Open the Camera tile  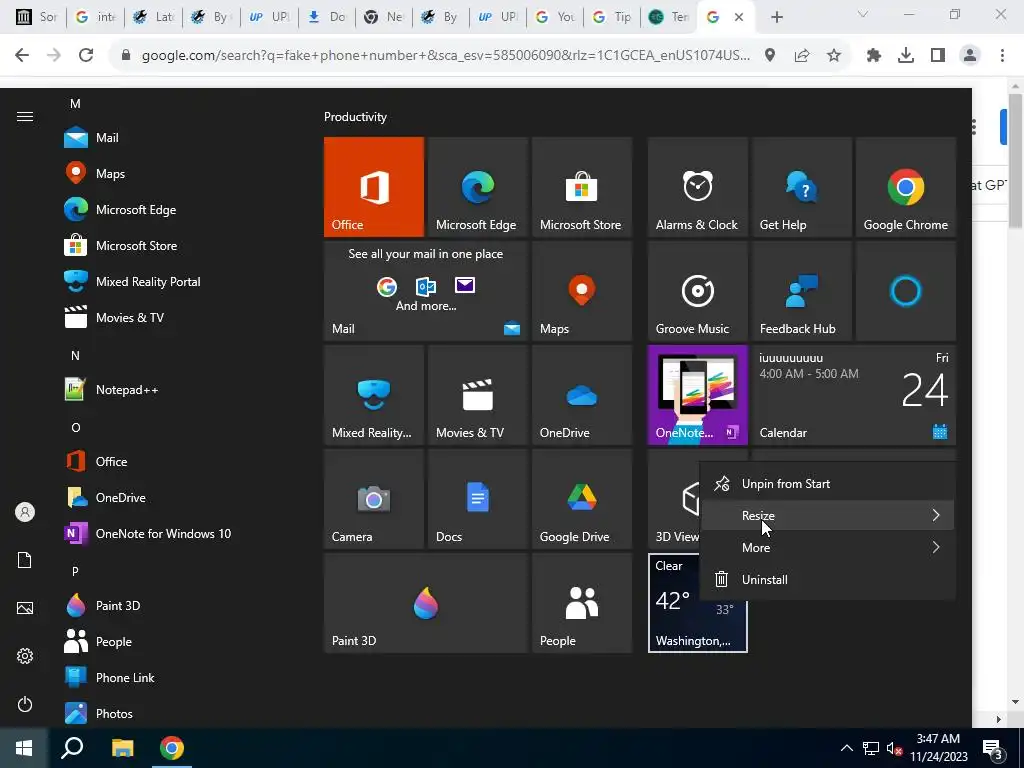(374, 498)
